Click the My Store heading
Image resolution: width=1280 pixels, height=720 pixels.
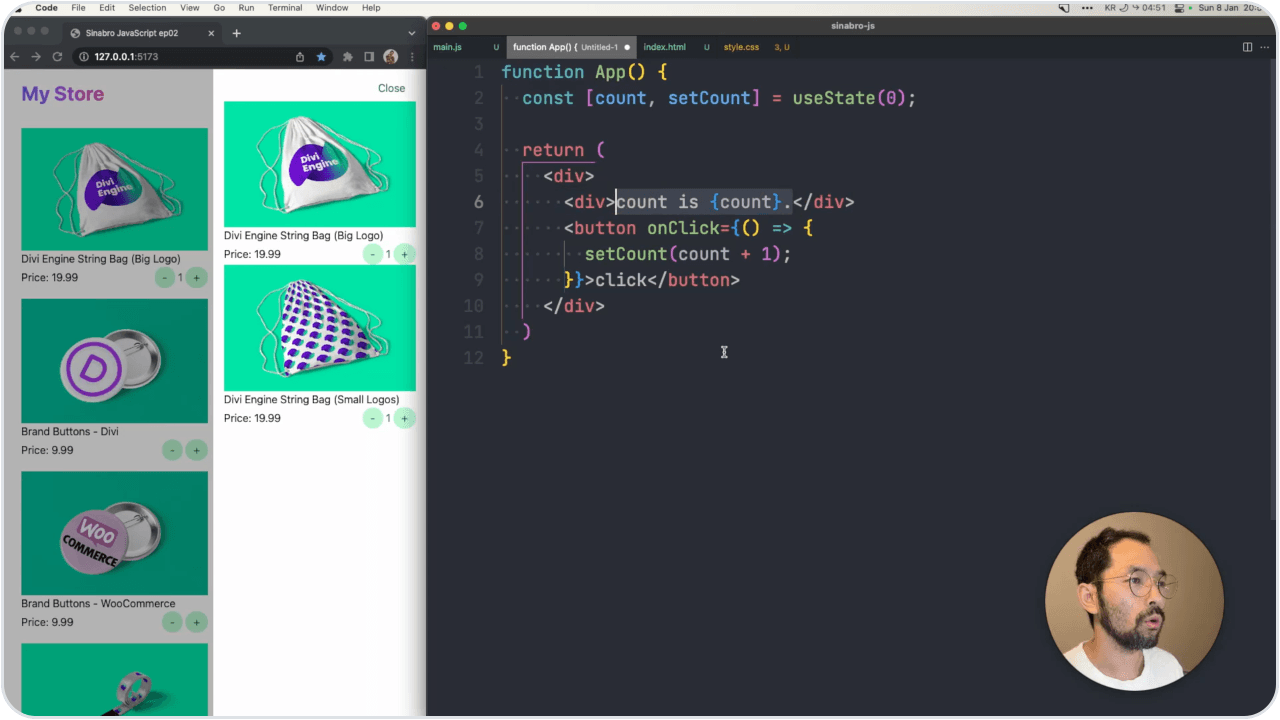point(63,94)
